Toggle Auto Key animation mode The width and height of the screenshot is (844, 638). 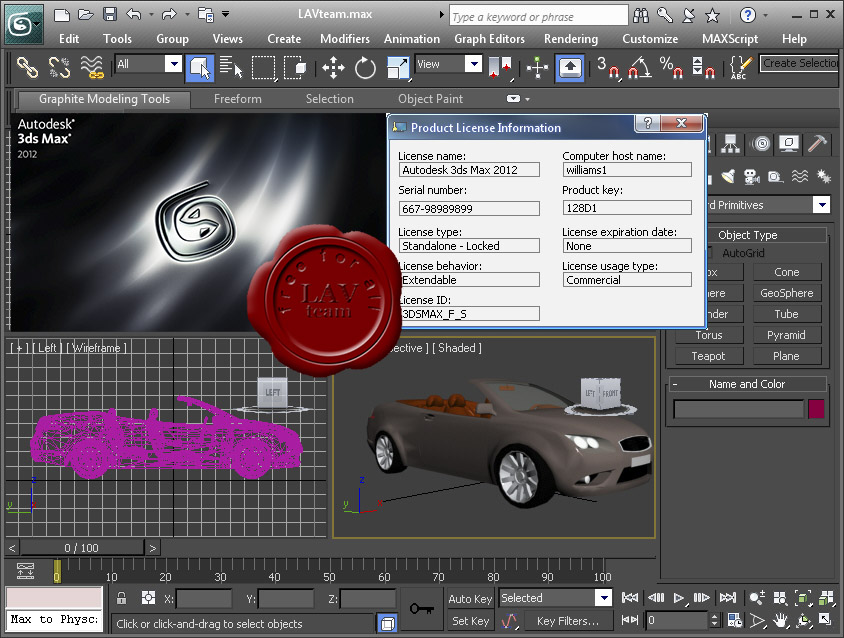470,599
